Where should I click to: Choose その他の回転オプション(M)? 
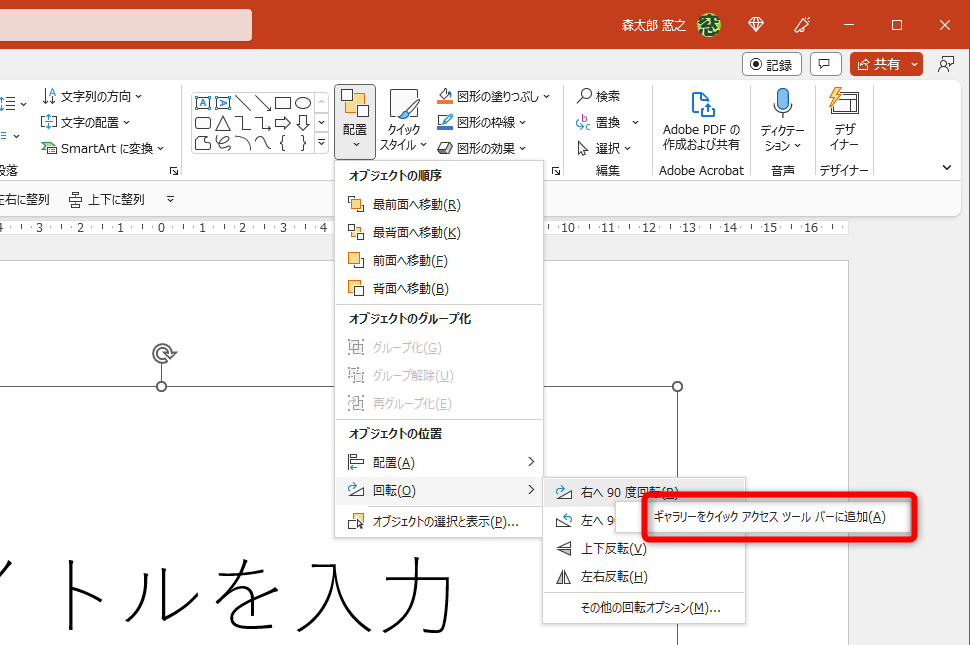coord(644,608)
